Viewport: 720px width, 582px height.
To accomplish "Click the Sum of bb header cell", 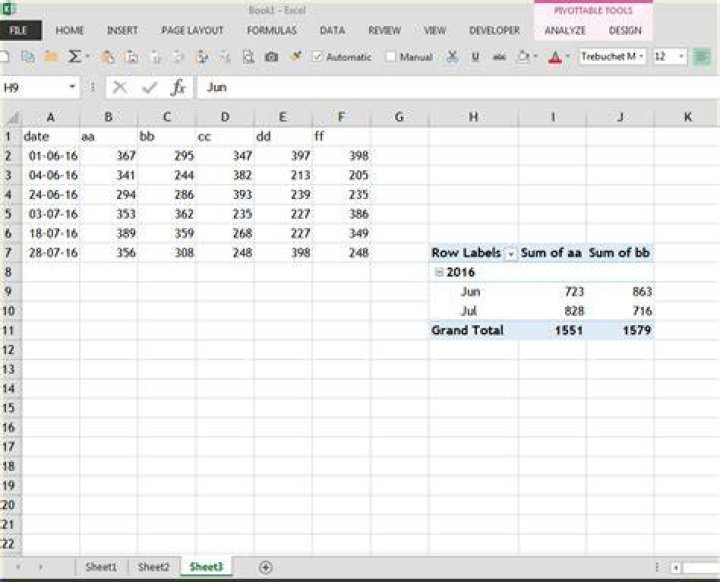I will (620, 253).
